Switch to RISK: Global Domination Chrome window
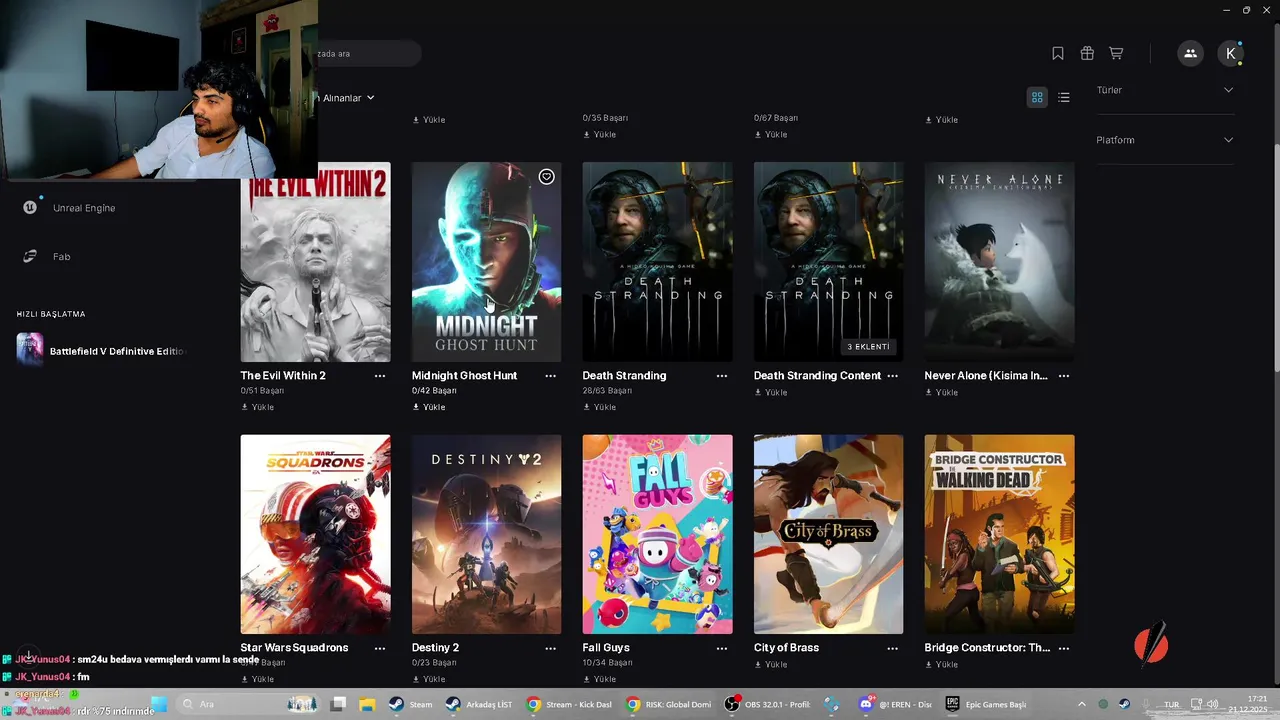1280x720 pixels. (x=668, y=704)
